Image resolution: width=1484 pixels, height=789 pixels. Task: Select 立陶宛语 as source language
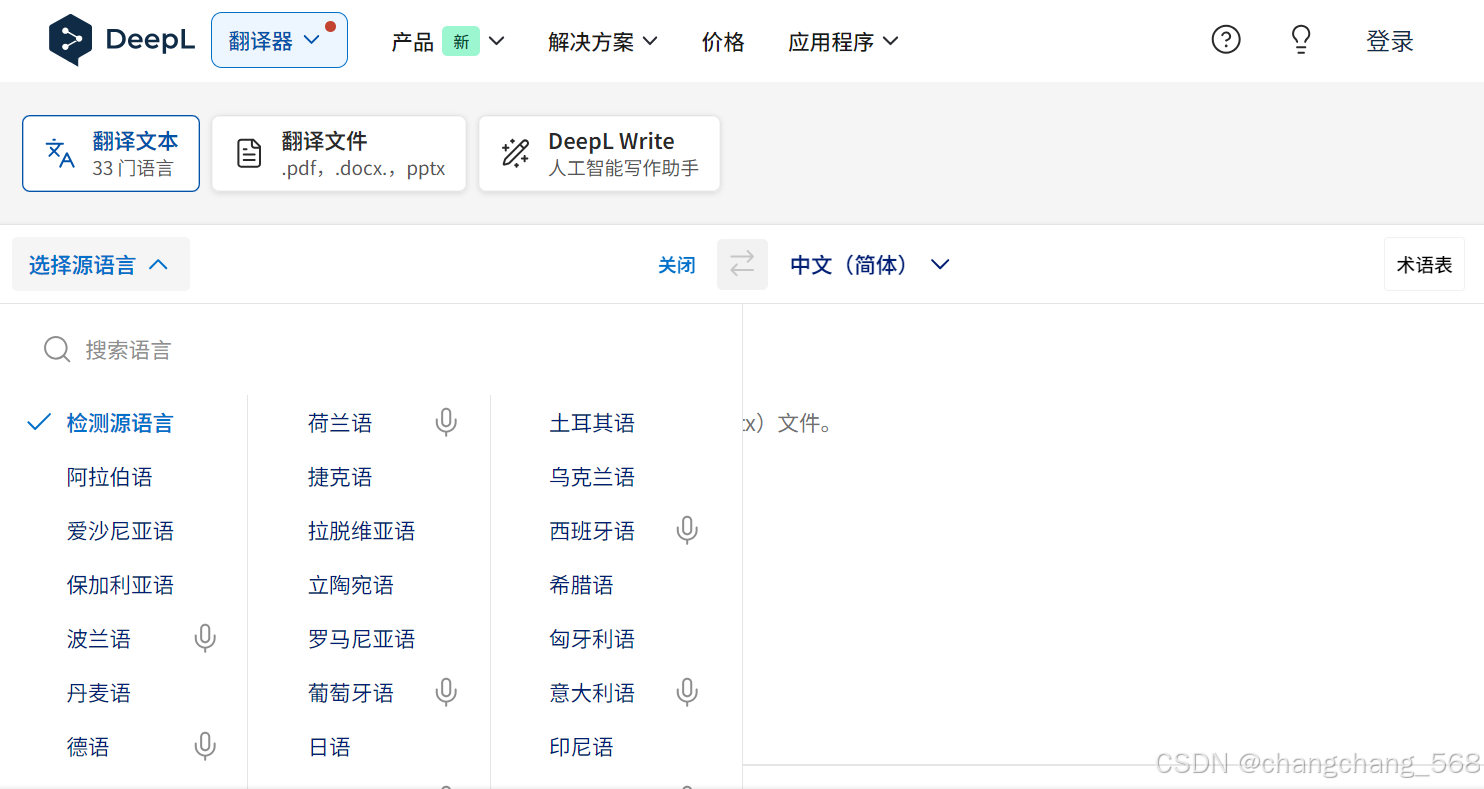tap(351, 585)
